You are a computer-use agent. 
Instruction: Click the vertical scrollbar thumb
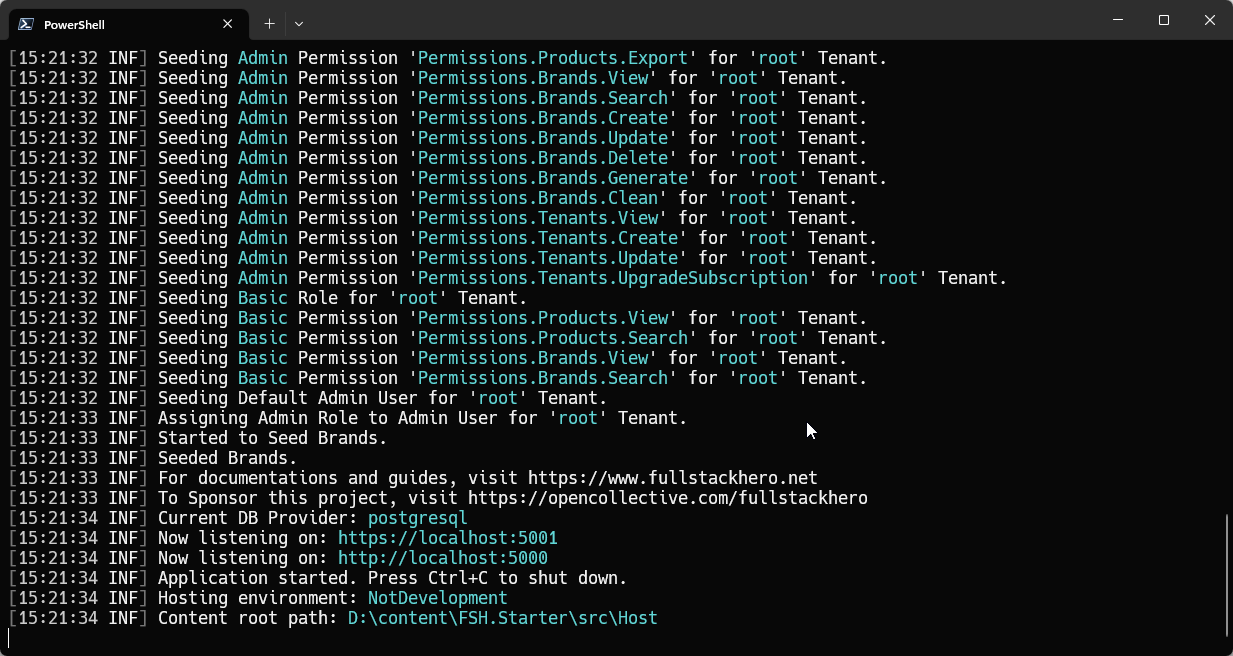click(1227, 574)
